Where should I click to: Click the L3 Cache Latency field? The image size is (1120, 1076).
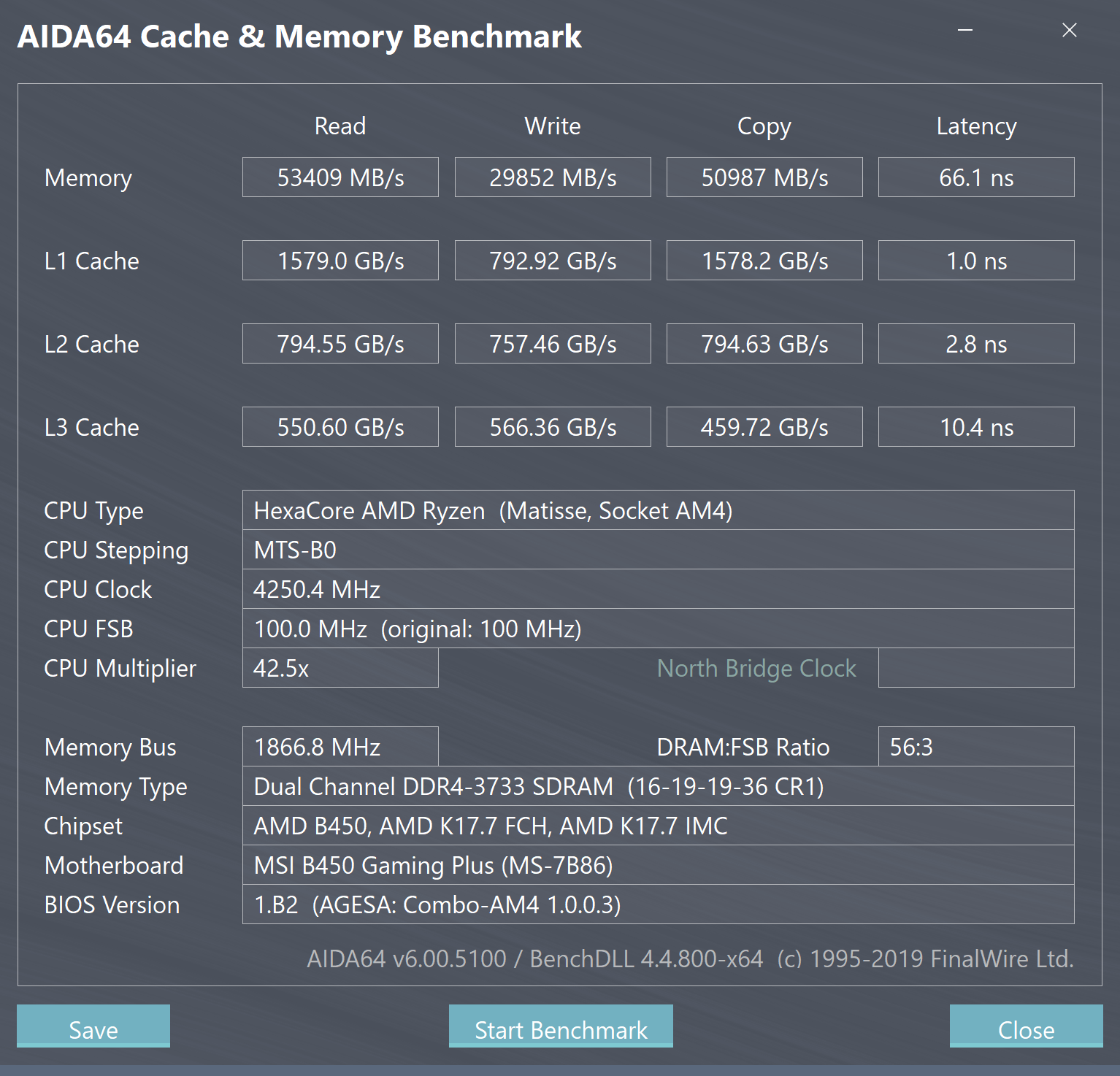pos(976,427)
